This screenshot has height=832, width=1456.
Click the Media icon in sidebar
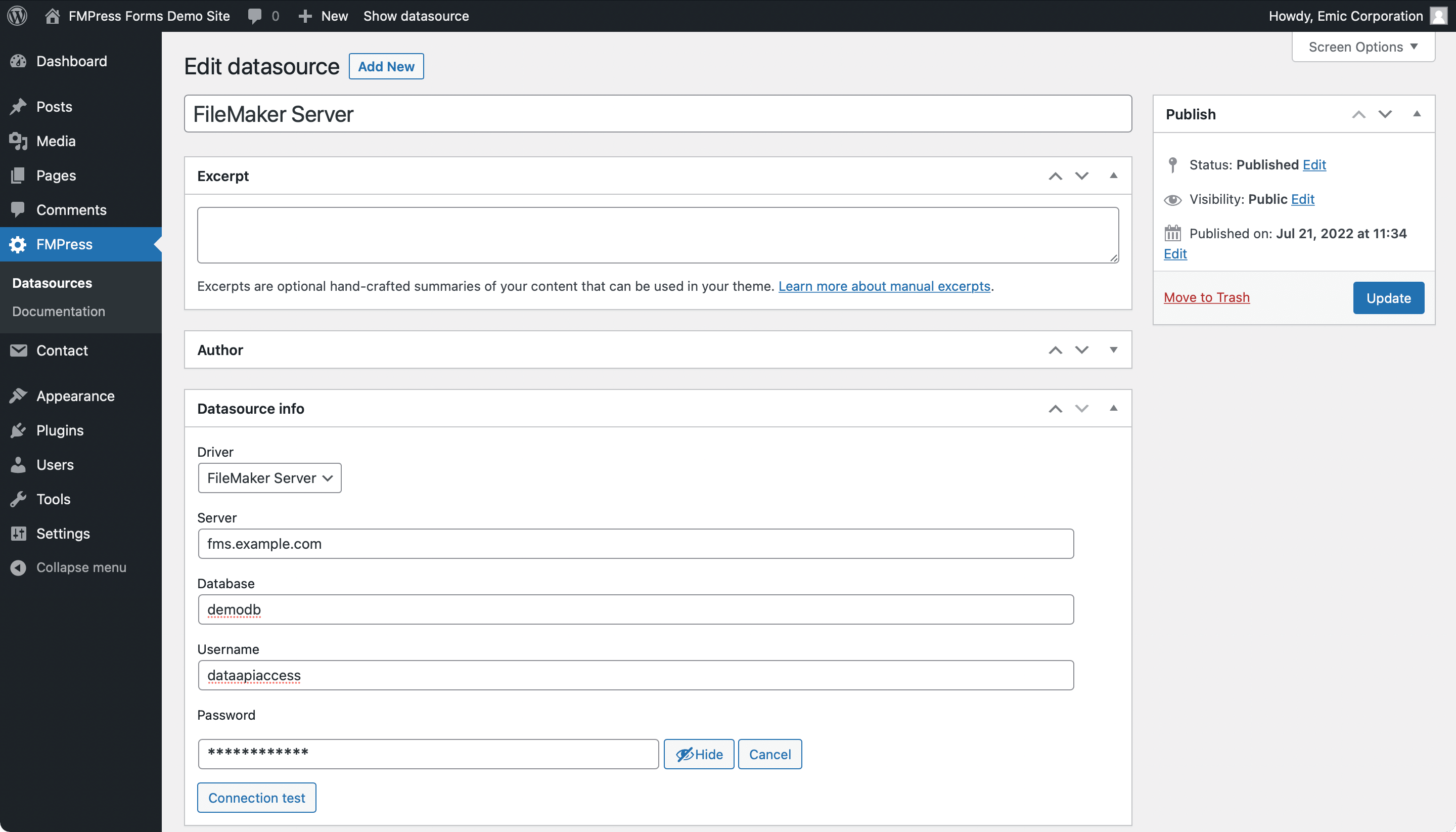[18, 141]
